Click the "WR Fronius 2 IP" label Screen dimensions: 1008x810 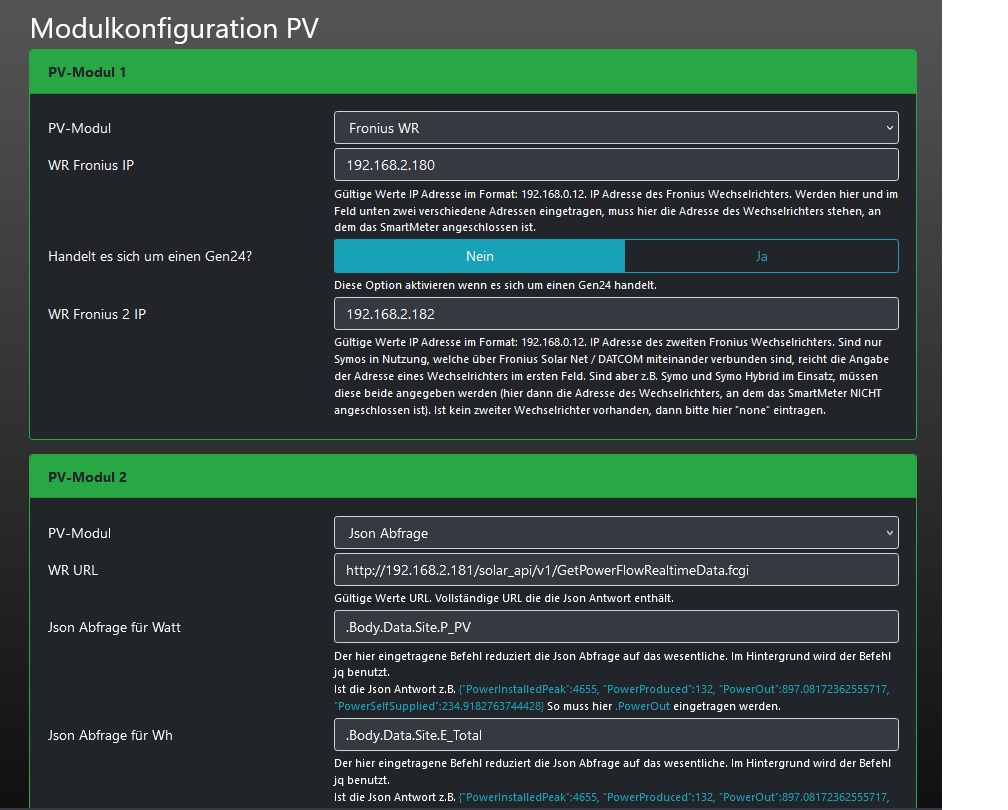97,314
